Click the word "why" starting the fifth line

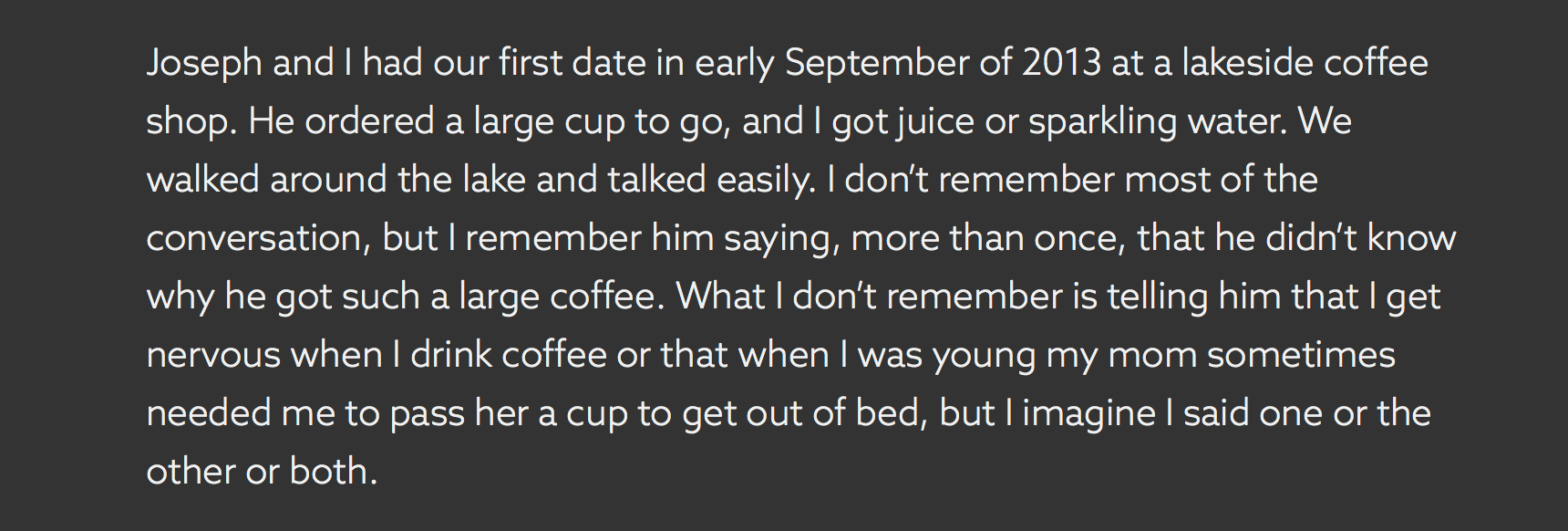(180, 297)
